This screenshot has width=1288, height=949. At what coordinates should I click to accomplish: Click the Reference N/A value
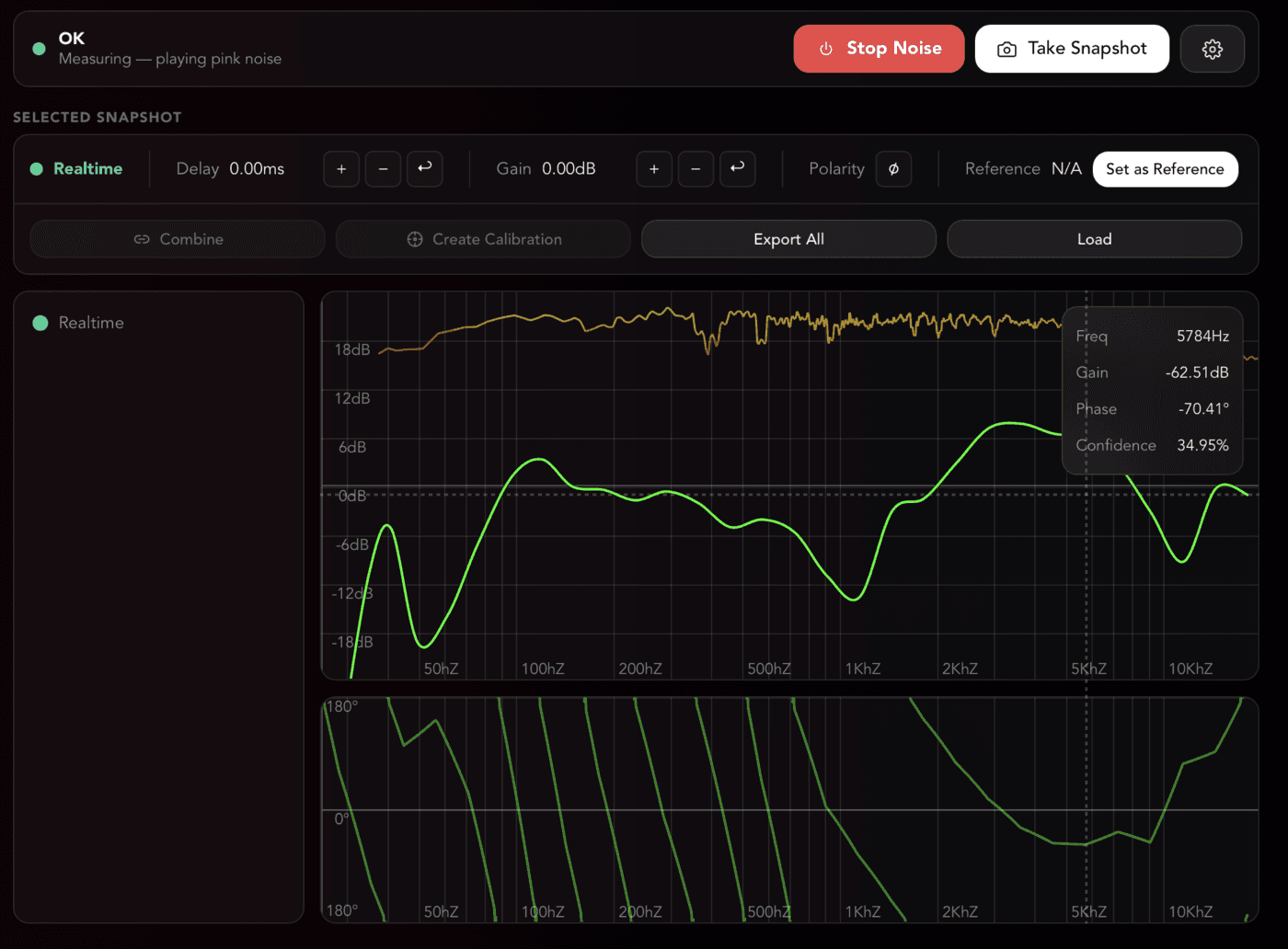(1066, 169)
